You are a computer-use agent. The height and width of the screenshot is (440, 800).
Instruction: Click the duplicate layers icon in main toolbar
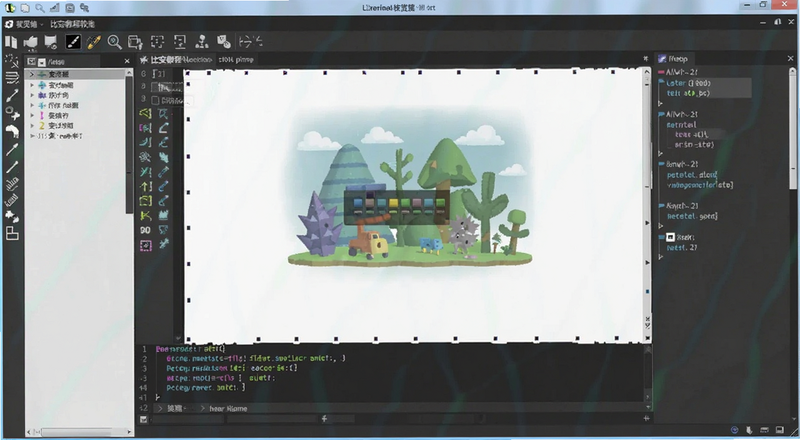135,42
